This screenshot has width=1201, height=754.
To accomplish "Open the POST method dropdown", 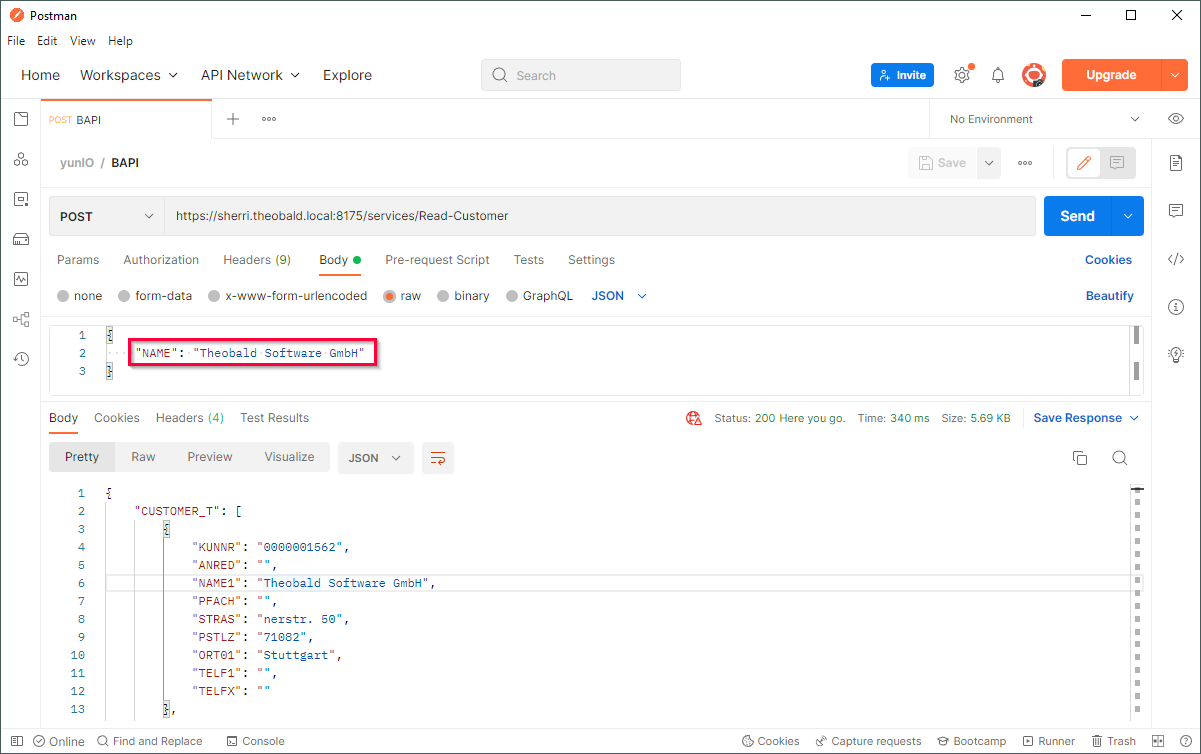I will tap(107, 216).
